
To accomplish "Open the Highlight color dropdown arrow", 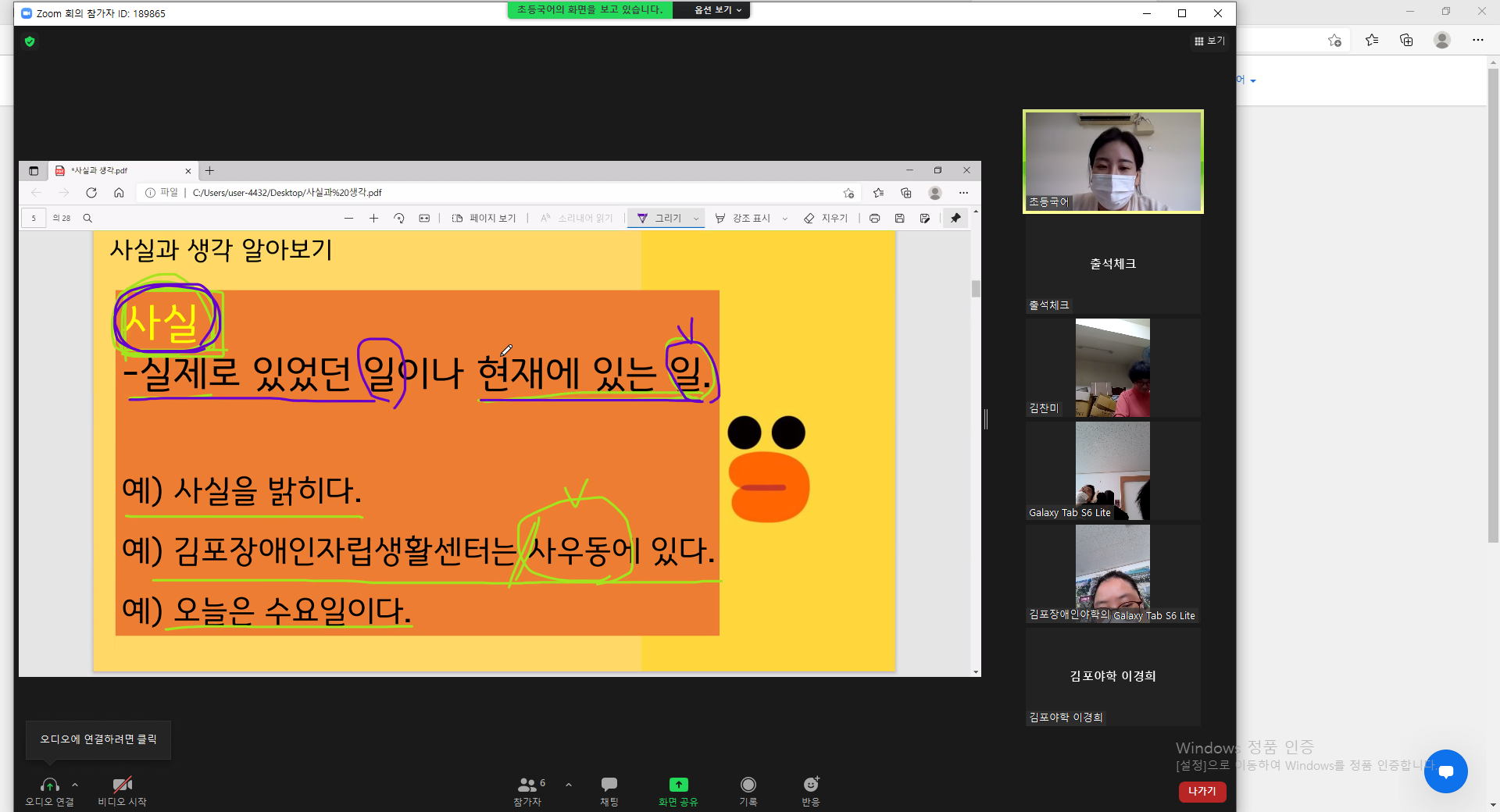I will click(x=785, y=219).
